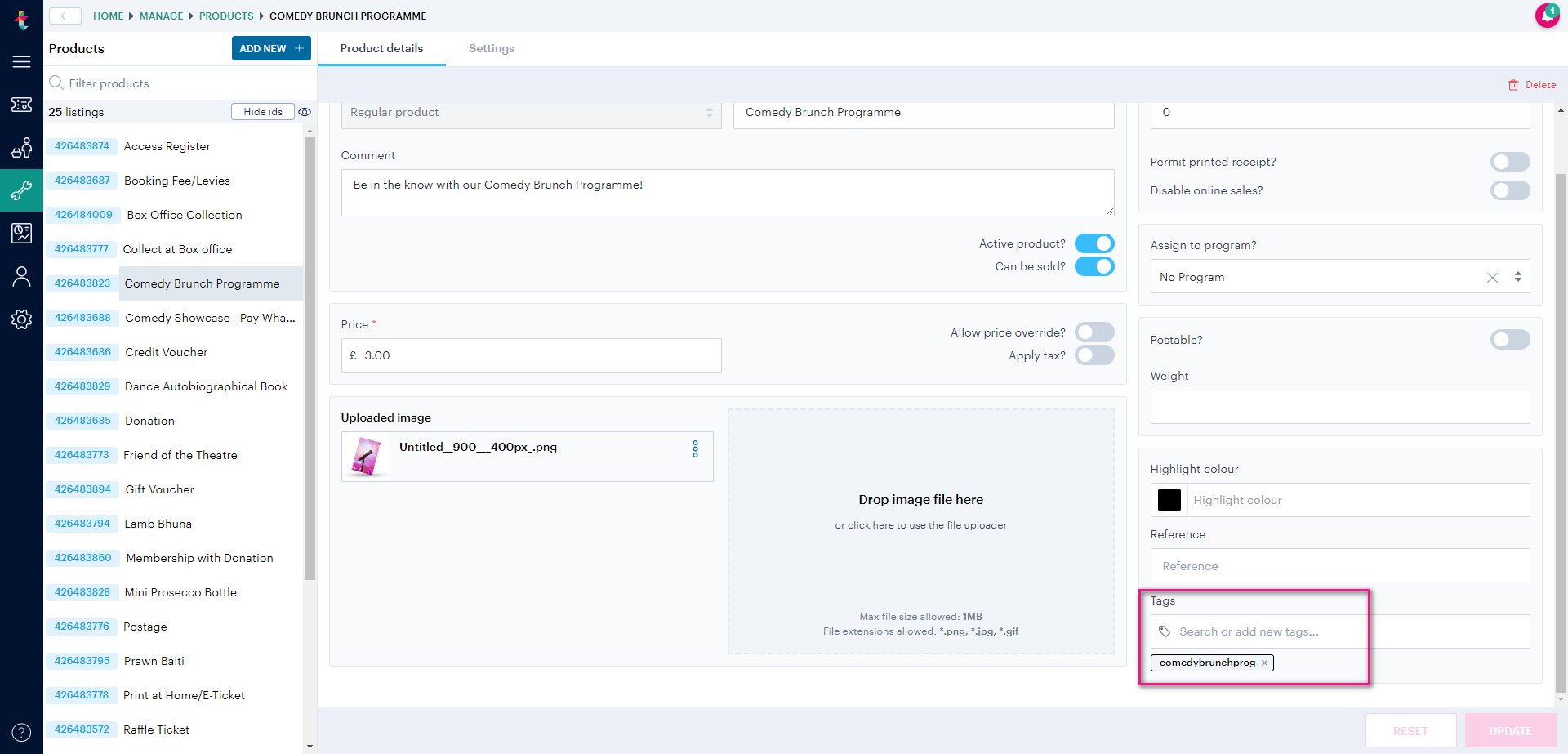Go to HOME breadcrumb

click(x=108, y=16)
